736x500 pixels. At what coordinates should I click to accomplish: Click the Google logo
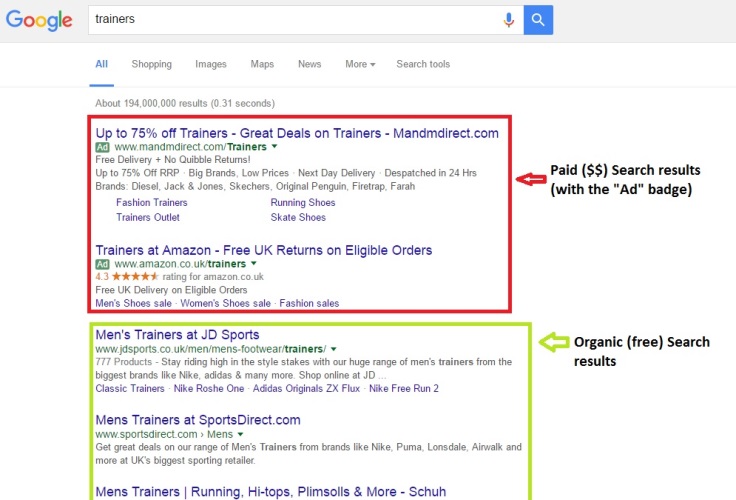(39, 20)
